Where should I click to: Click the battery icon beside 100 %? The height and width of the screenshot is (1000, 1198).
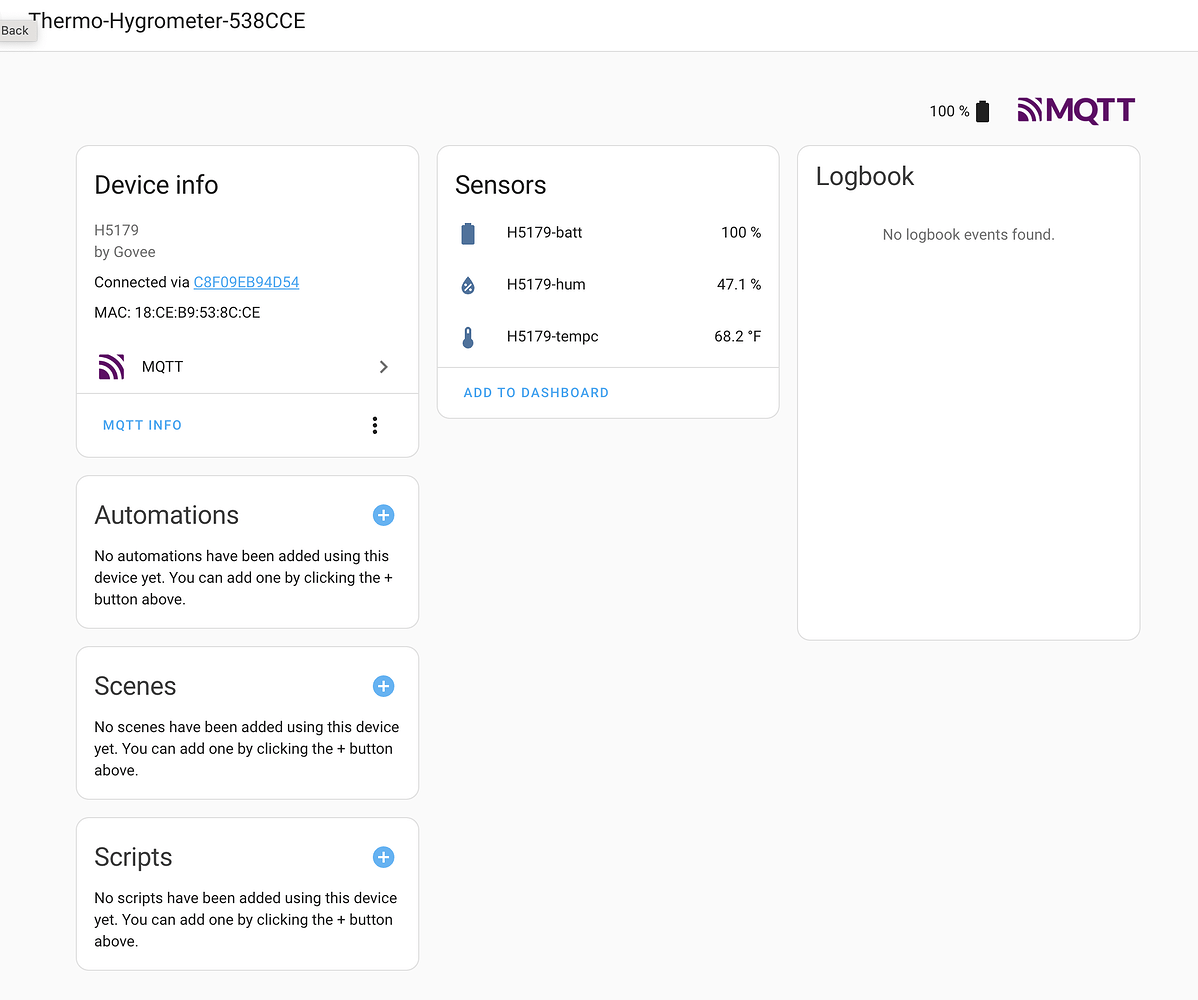pos(982,111)
